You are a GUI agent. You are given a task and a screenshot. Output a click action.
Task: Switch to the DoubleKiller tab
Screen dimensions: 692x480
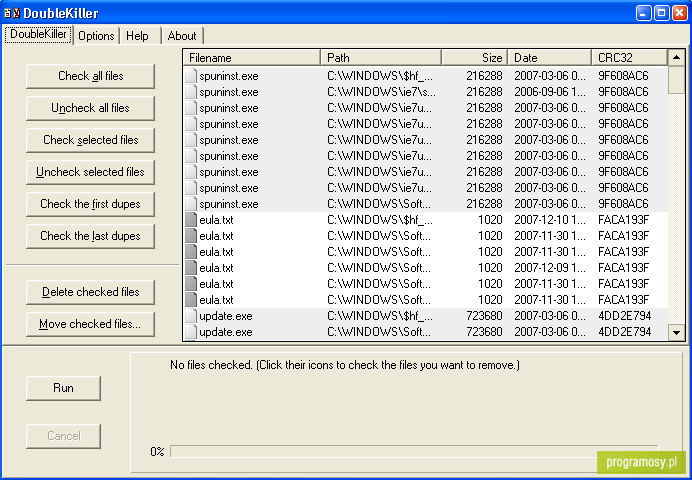coord(38,34)
